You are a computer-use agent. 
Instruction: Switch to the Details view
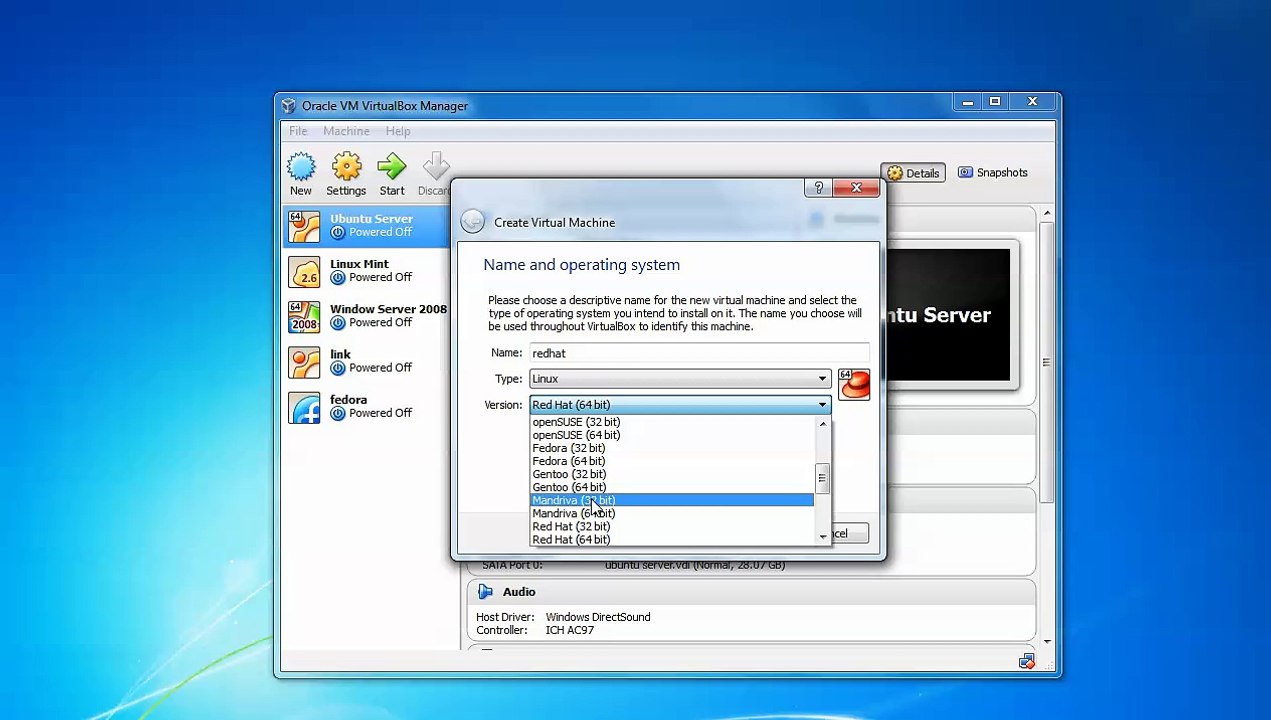(x=913, y=173)
